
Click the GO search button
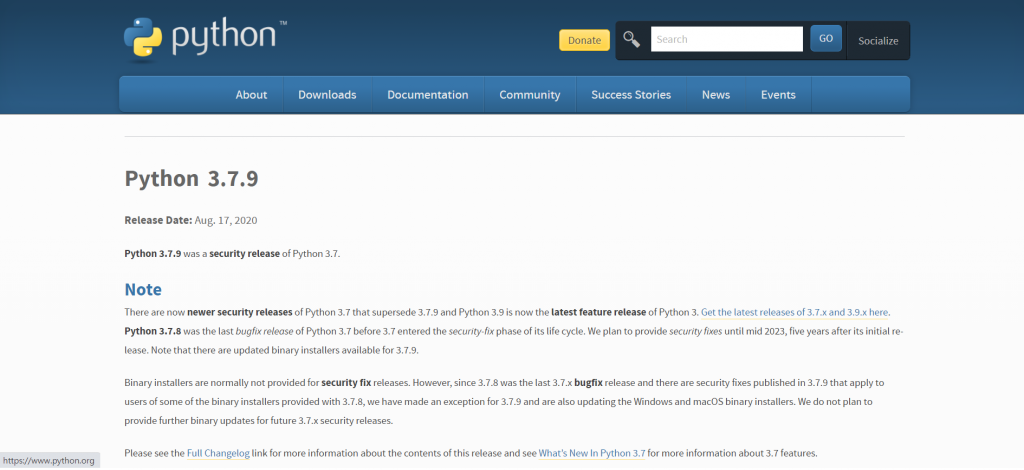[826, 39]
